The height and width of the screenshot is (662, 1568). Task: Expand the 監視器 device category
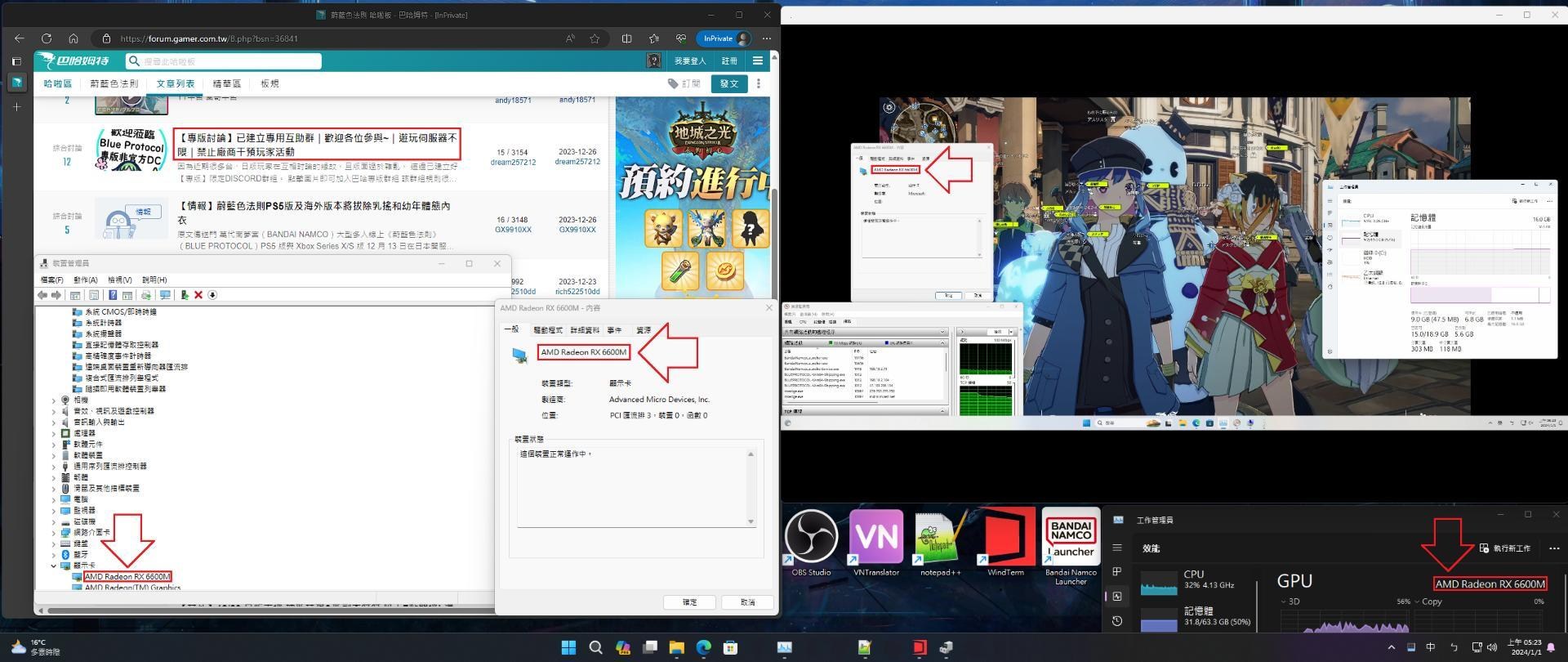[x=54, y=510]
